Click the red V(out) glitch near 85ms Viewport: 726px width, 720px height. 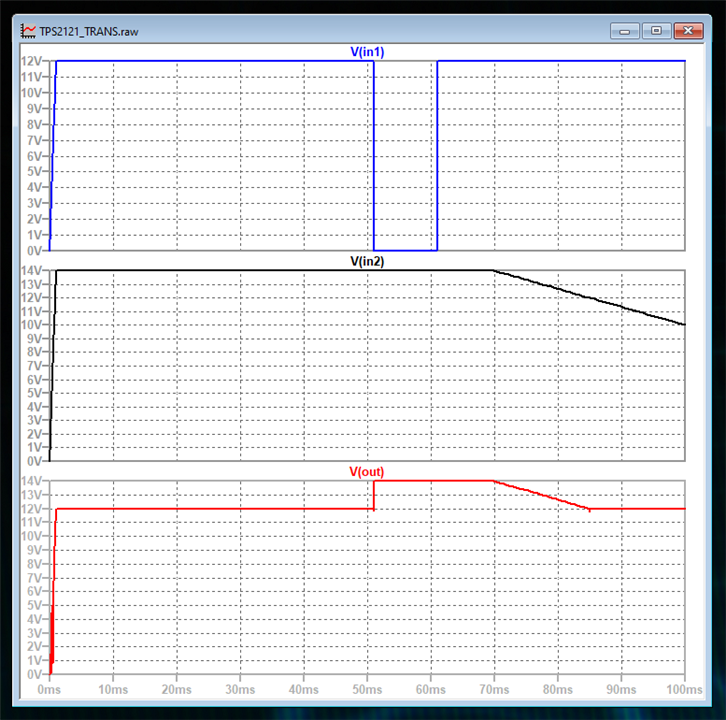pyautogui.click(x=589, y=510)
